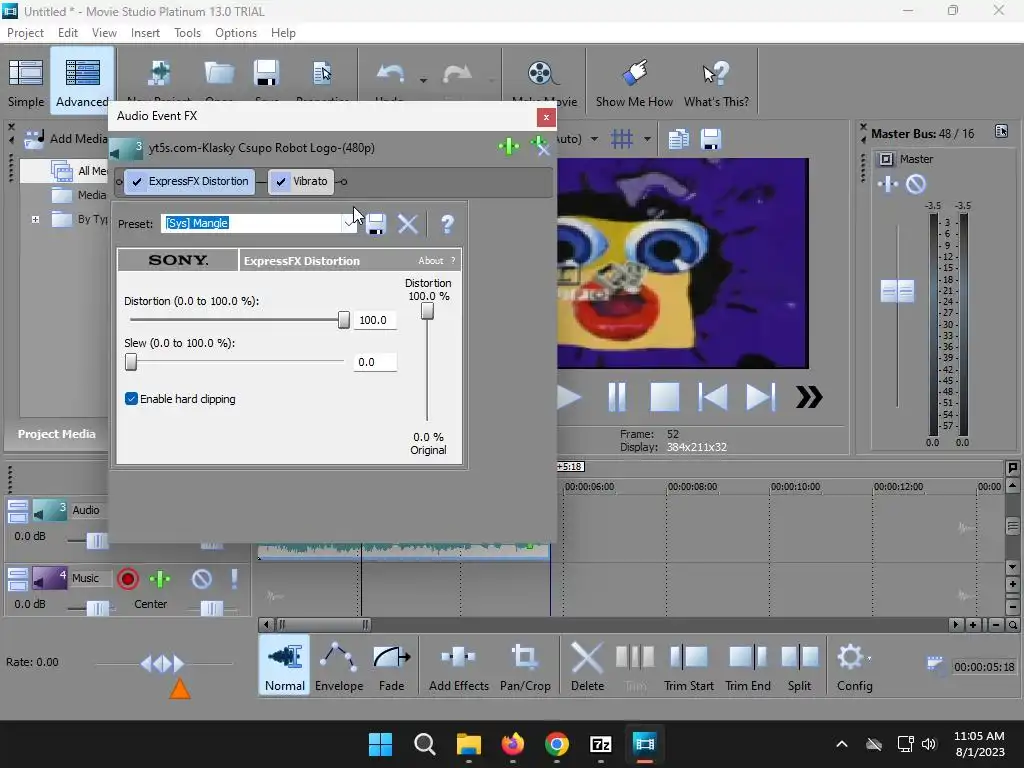
Task: Click Add Media button
Action: coord(65,138)
